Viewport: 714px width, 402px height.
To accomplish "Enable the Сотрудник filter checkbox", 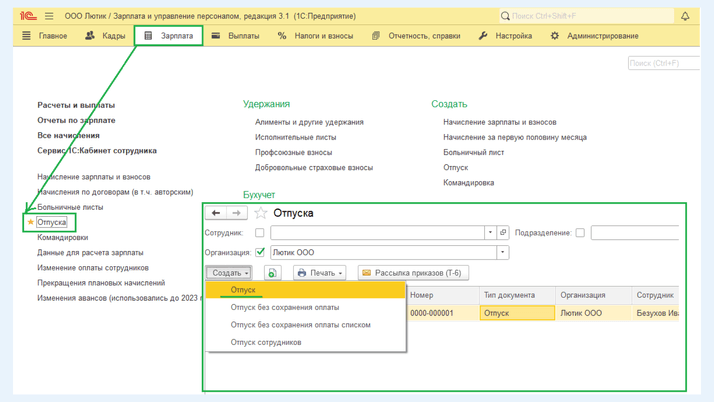I will [260, 233].
